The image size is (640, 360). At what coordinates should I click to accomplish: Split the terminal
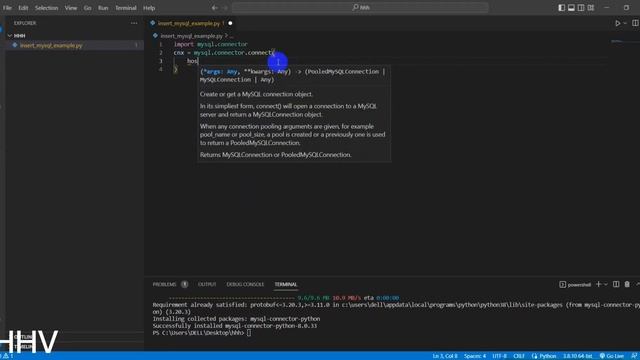tap(616, 284)
